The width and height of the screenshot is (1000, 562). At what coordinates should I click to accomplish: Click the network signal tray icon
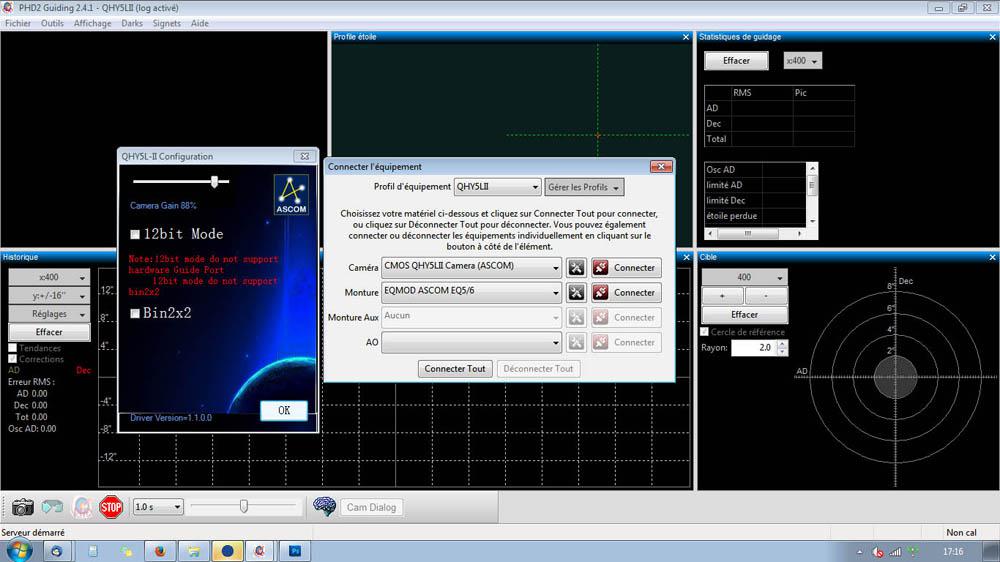pyautogui.click(x=895, y=552)
